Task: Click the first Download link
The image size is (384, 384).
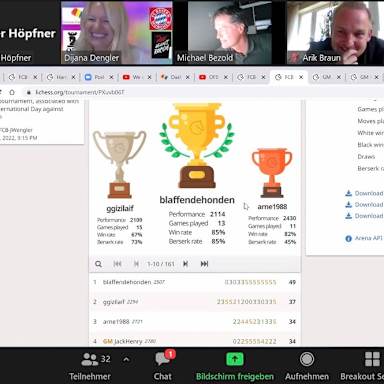Action: click(x=364, y=193)
